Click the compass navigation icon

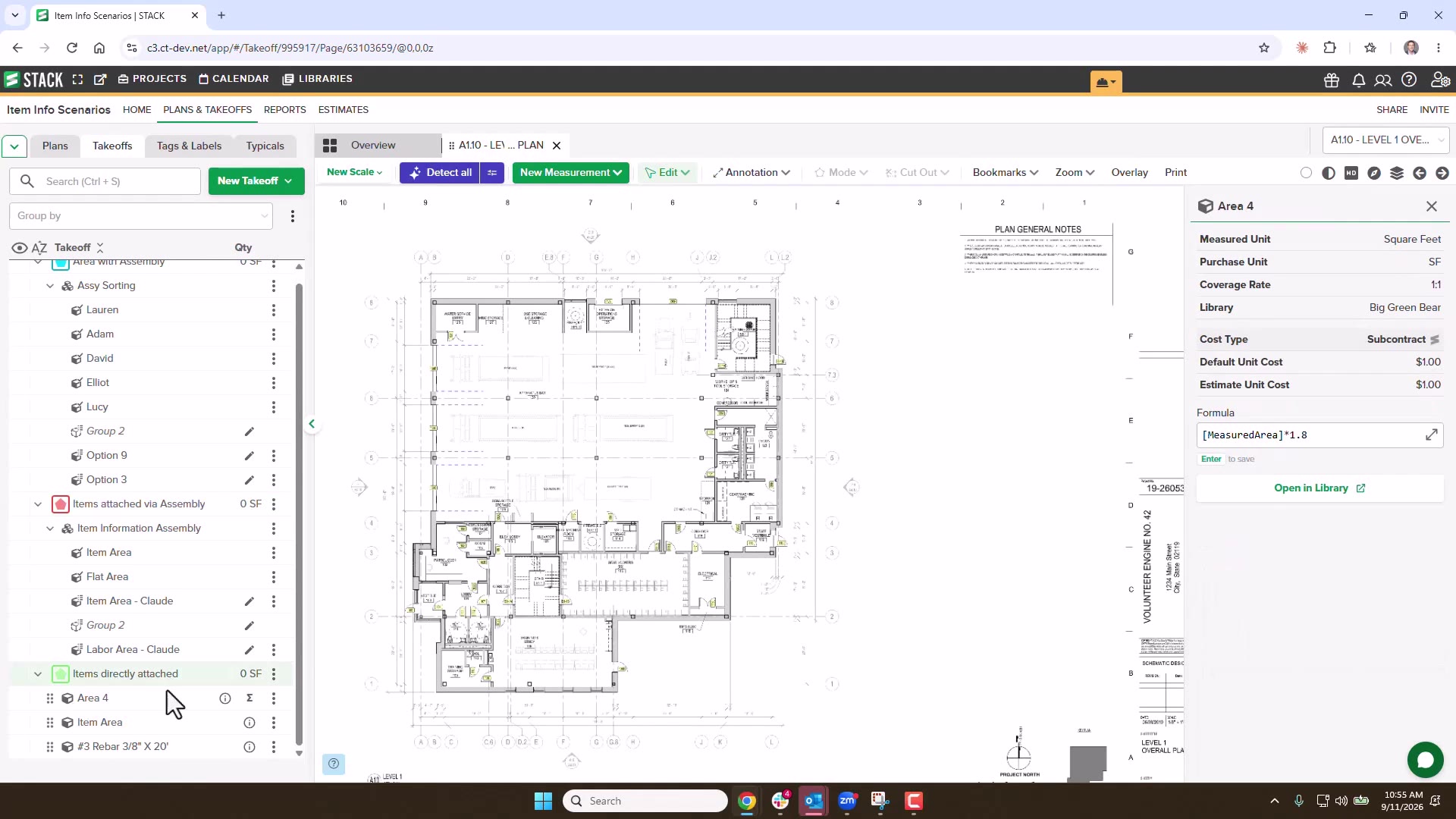[1374, 173]
